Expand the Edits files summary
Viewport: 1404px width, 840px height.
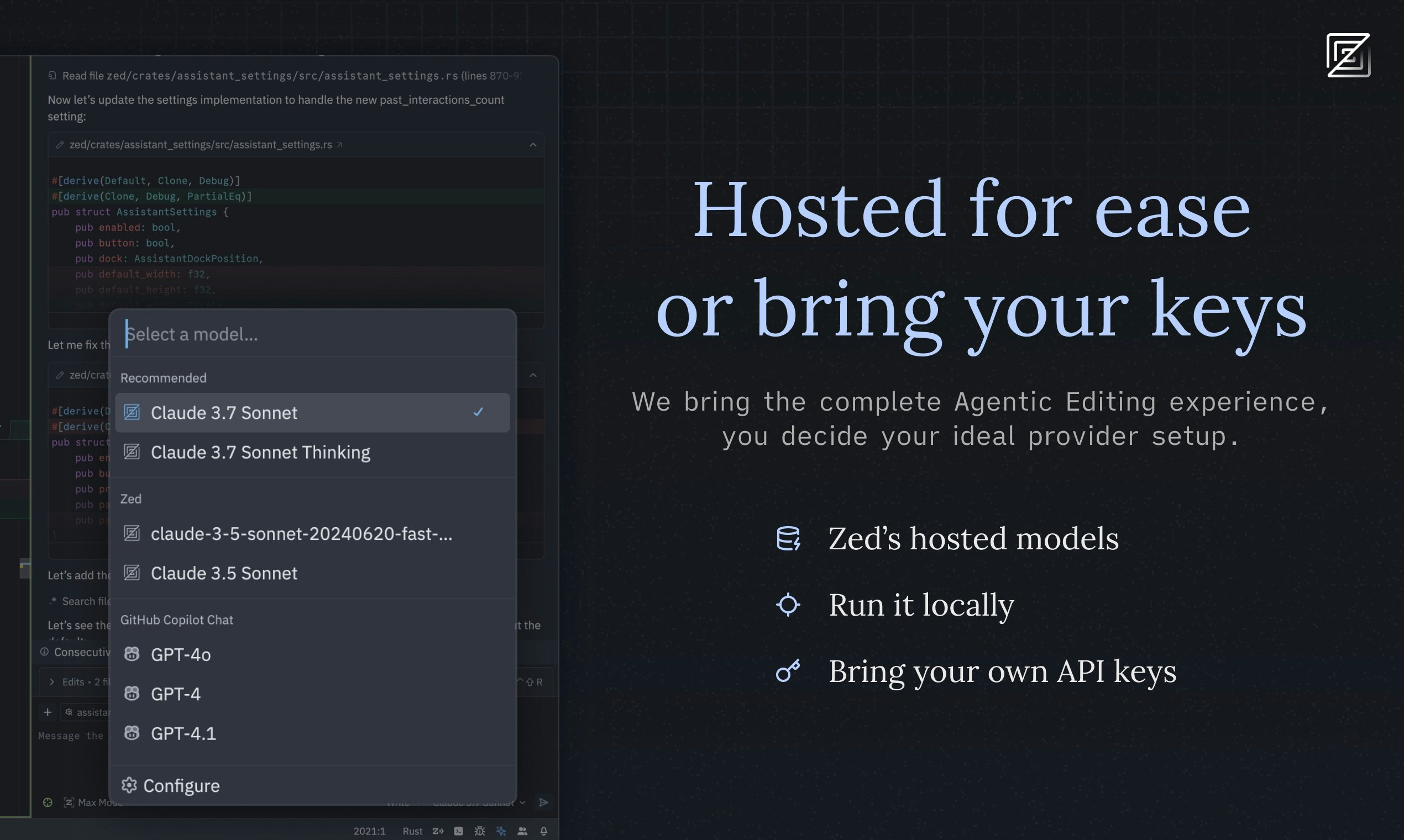coord(52,682)
